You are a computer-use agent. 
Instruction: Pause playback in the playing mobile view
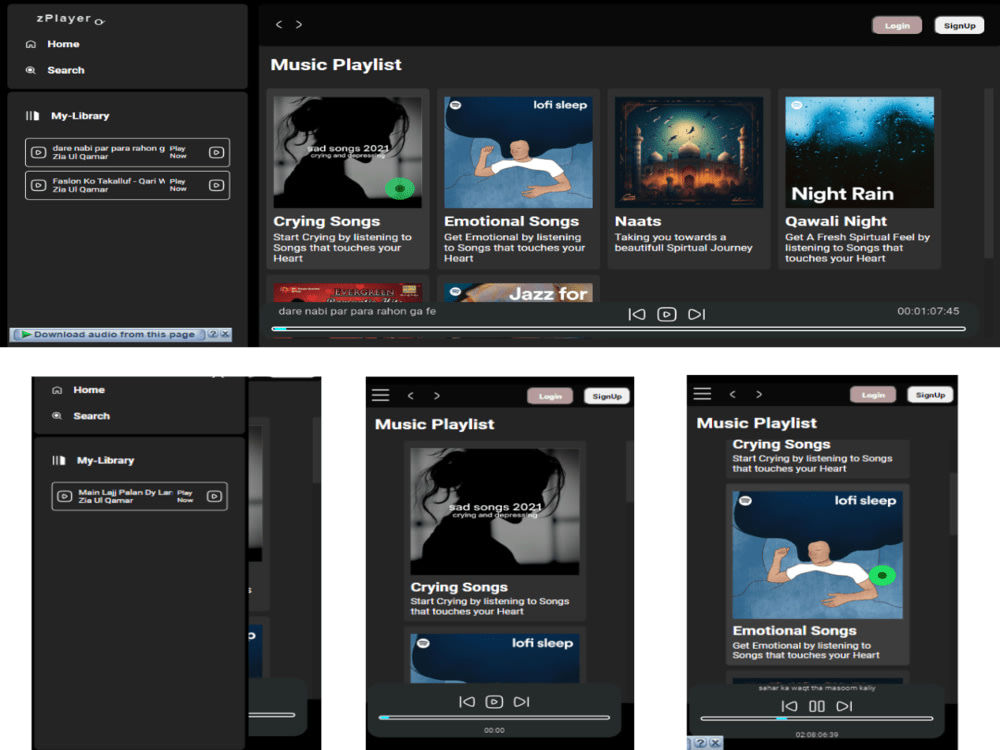point(817,706)
